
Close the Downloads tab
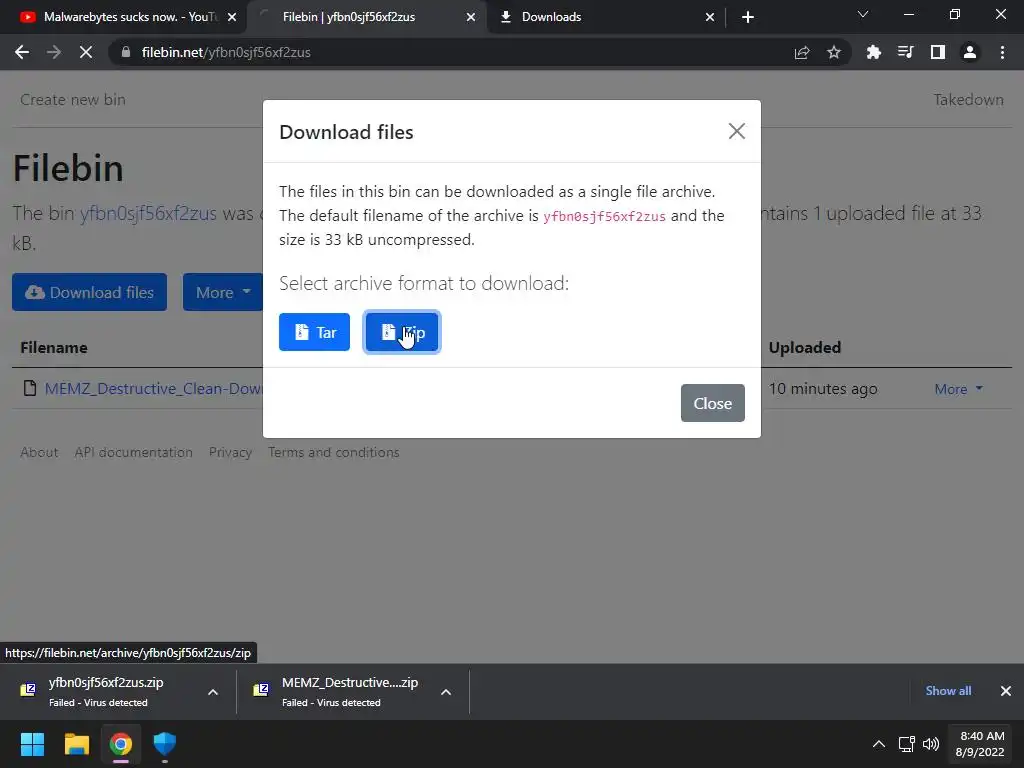710,17
